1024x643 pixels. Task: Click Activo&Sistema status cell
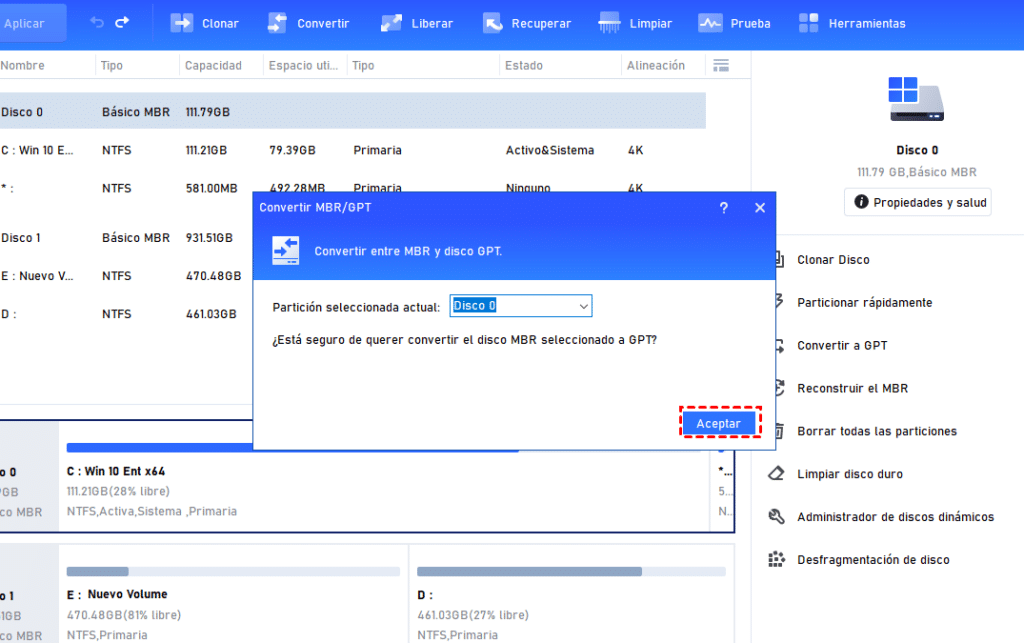tap(550, 150)
